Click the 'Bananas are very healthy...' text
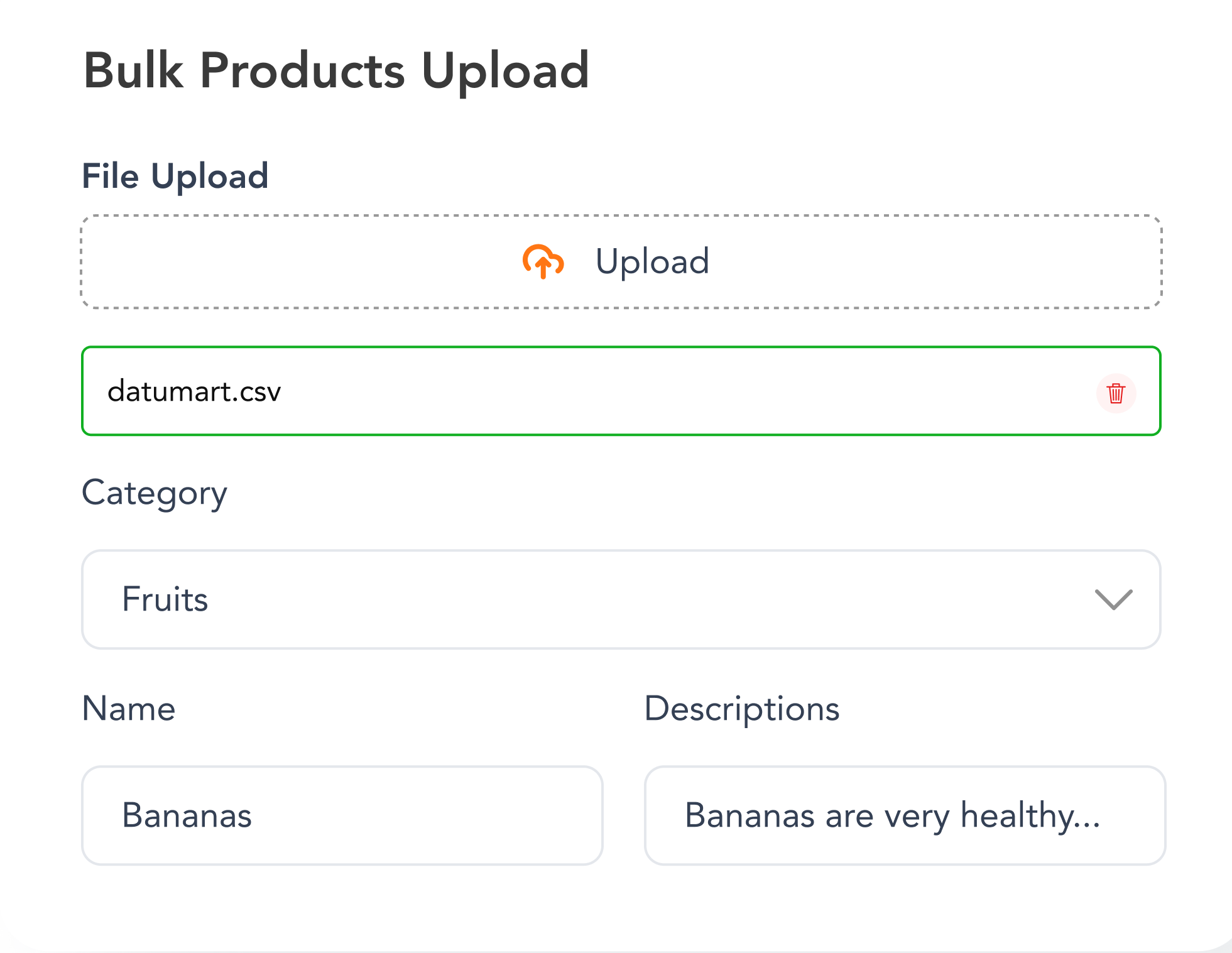1232x953 pixels. tap(892, 815)
